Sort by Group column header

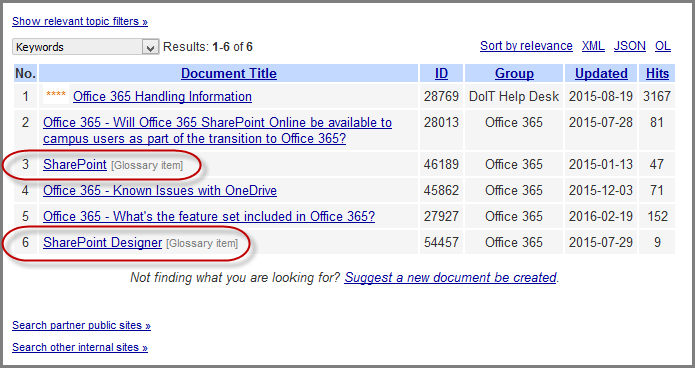pos(514,74)
